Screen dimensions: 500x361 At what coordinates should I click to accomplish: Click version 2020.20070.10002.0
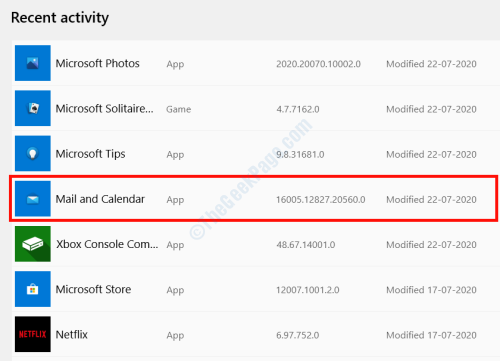click(318, 64)
